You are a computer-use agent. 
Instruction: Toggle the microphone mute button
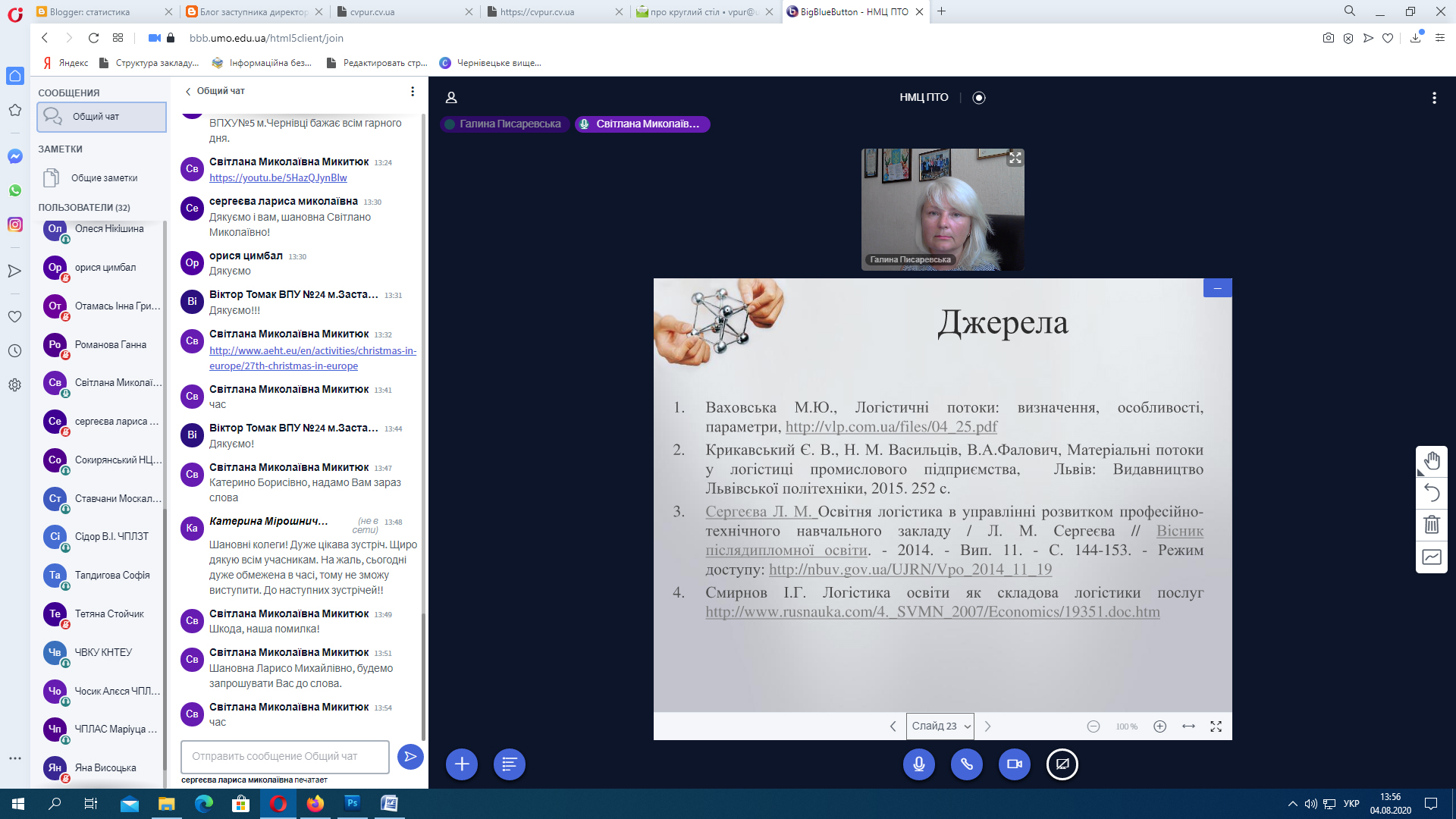(918, 764)
